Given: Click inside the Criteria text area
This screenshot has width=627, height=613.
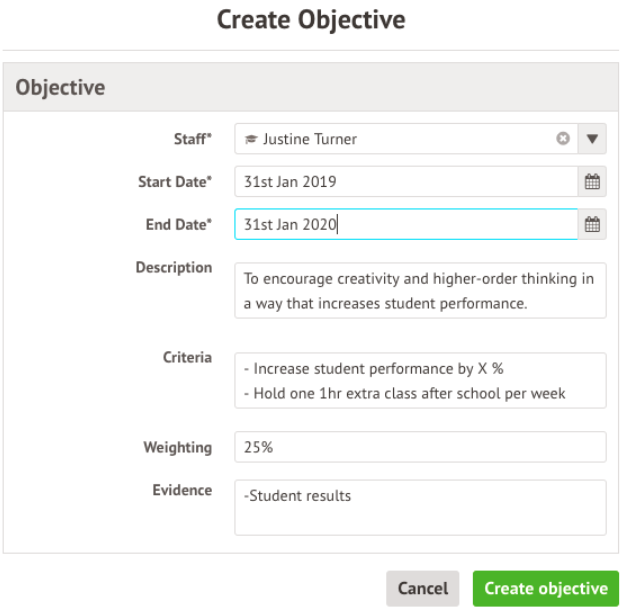Looking at the screenshot, I should [420, 380].
